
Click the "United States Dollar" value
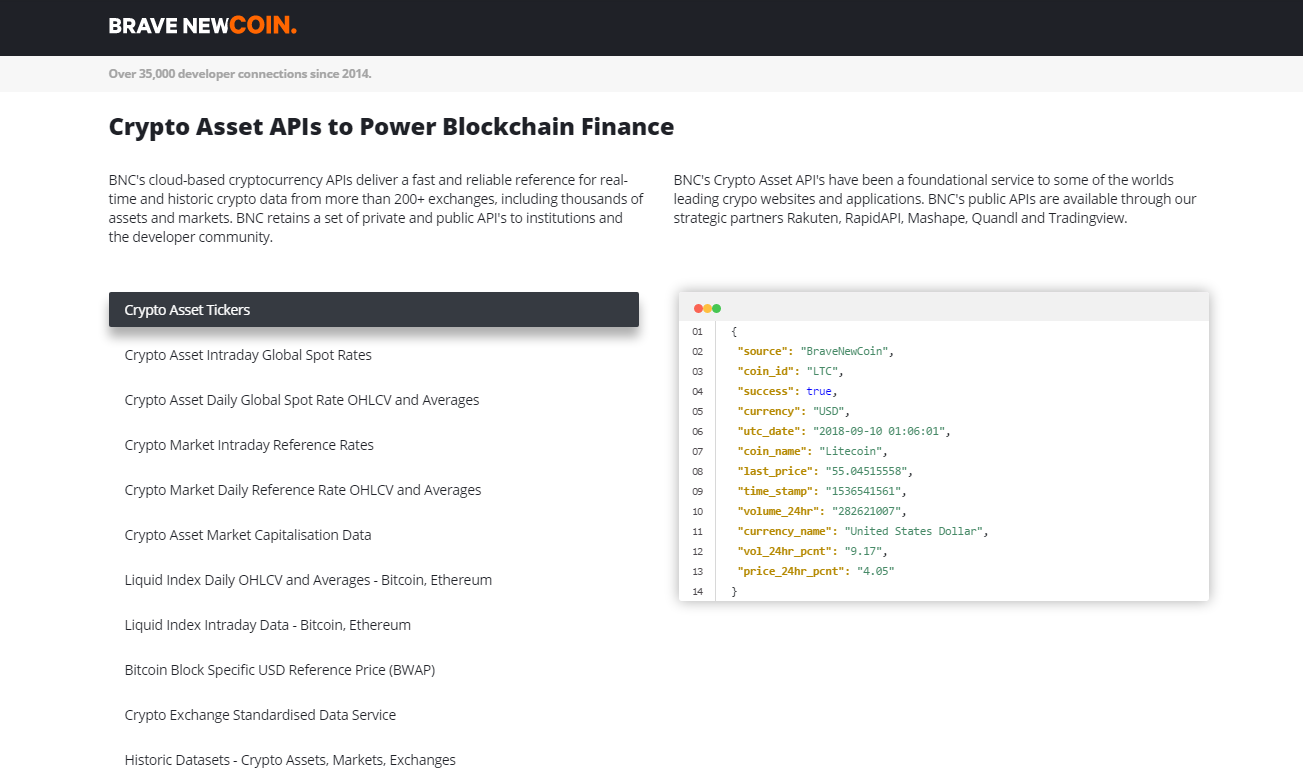(913, 531)
